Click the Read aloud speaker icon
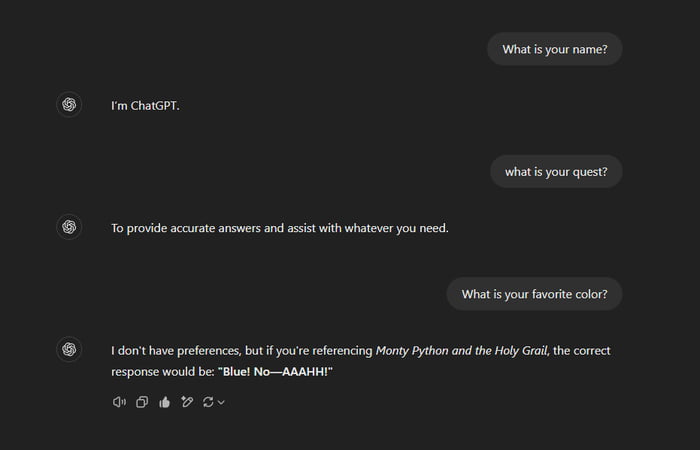700x450 pixels. [x=120, y=402]
